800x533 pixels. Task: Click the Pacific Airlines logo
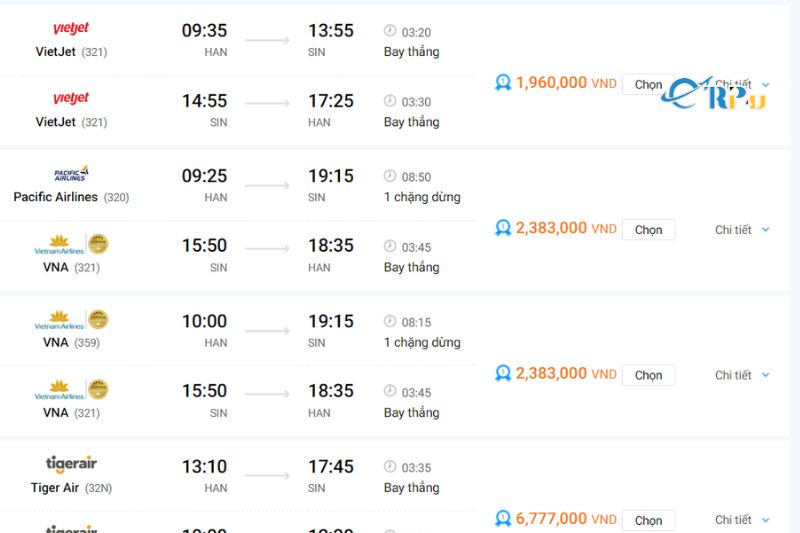(71, 174)
